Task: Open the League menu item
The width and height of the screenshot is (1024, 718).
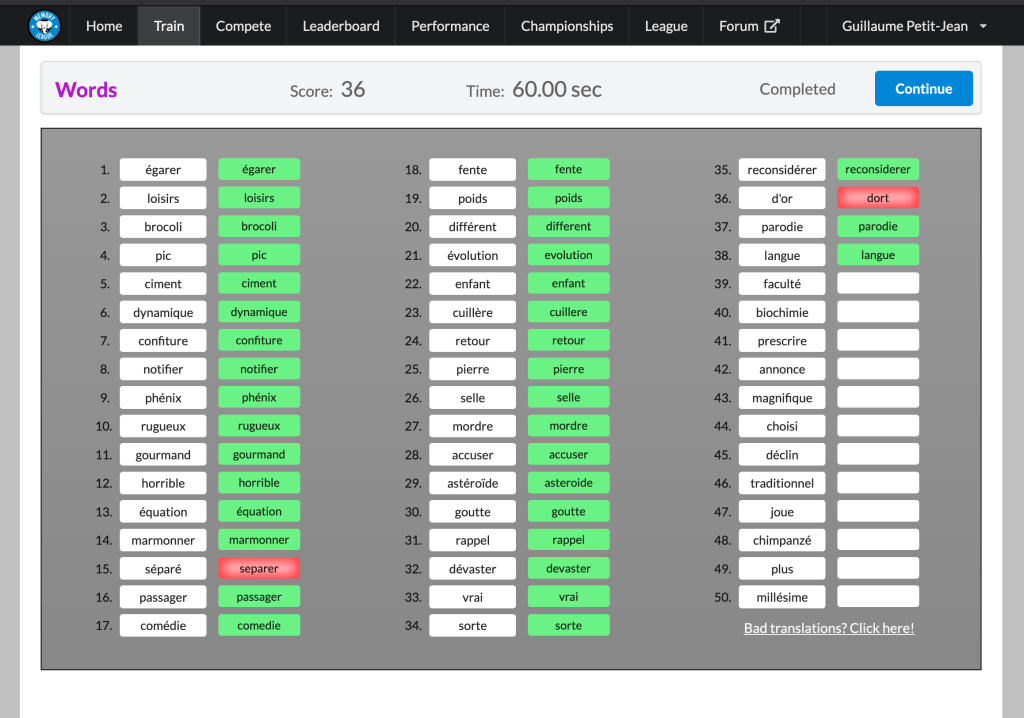Action: coord(666,26)
